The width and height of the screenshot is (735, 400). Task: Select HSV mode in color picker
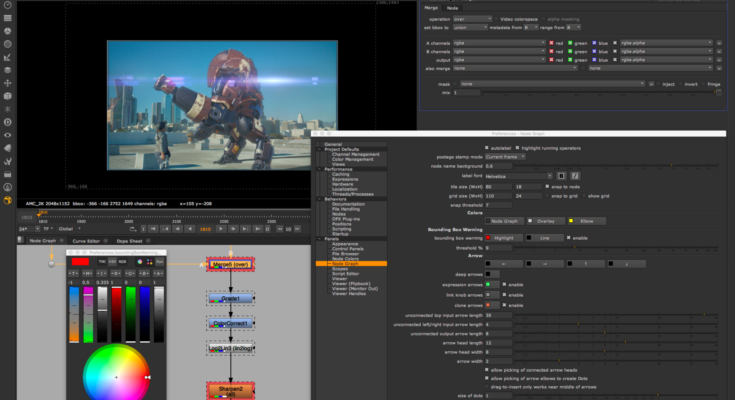112,262
